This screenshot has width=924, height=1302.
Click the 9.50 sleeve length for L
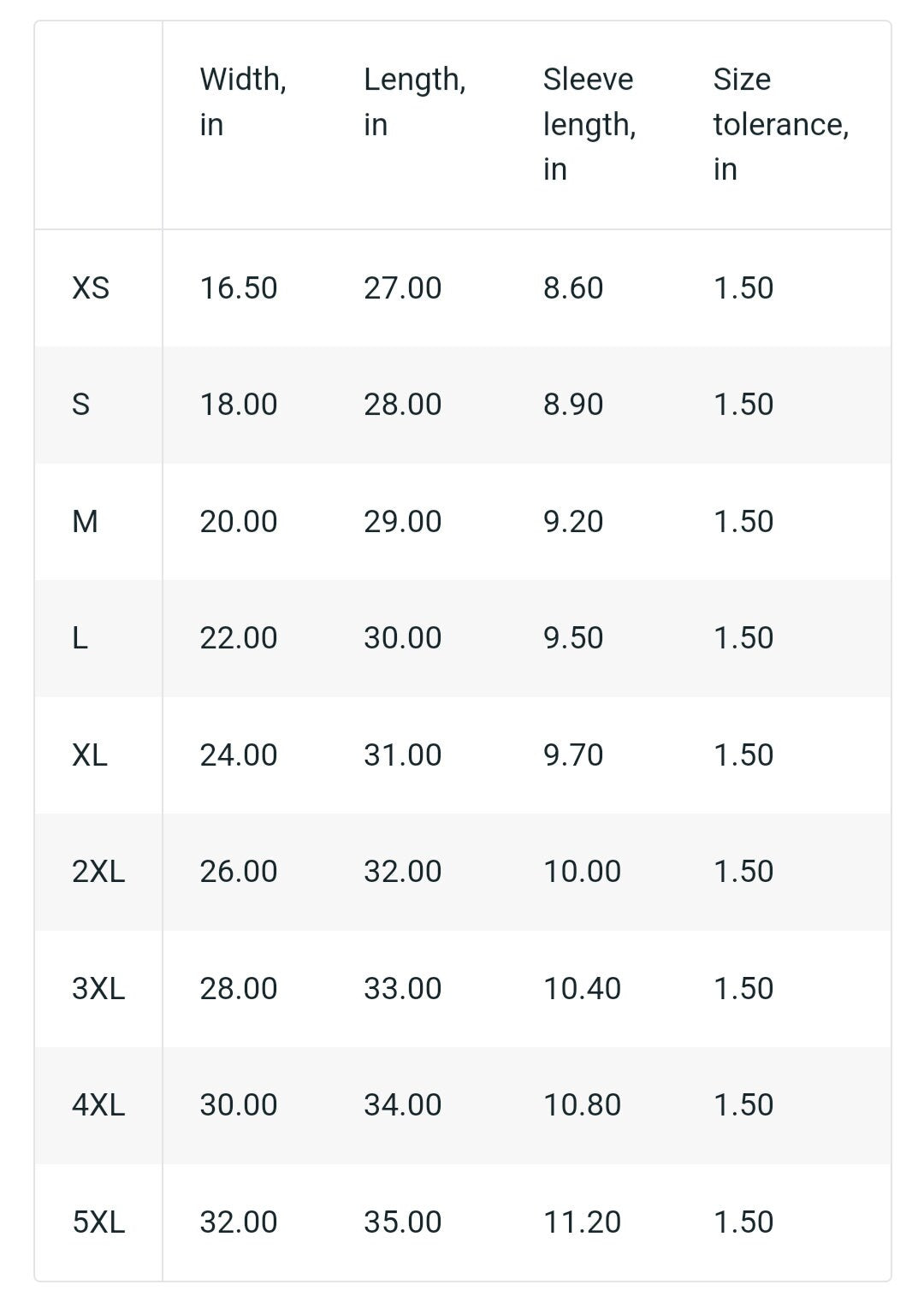click(573, 638)
